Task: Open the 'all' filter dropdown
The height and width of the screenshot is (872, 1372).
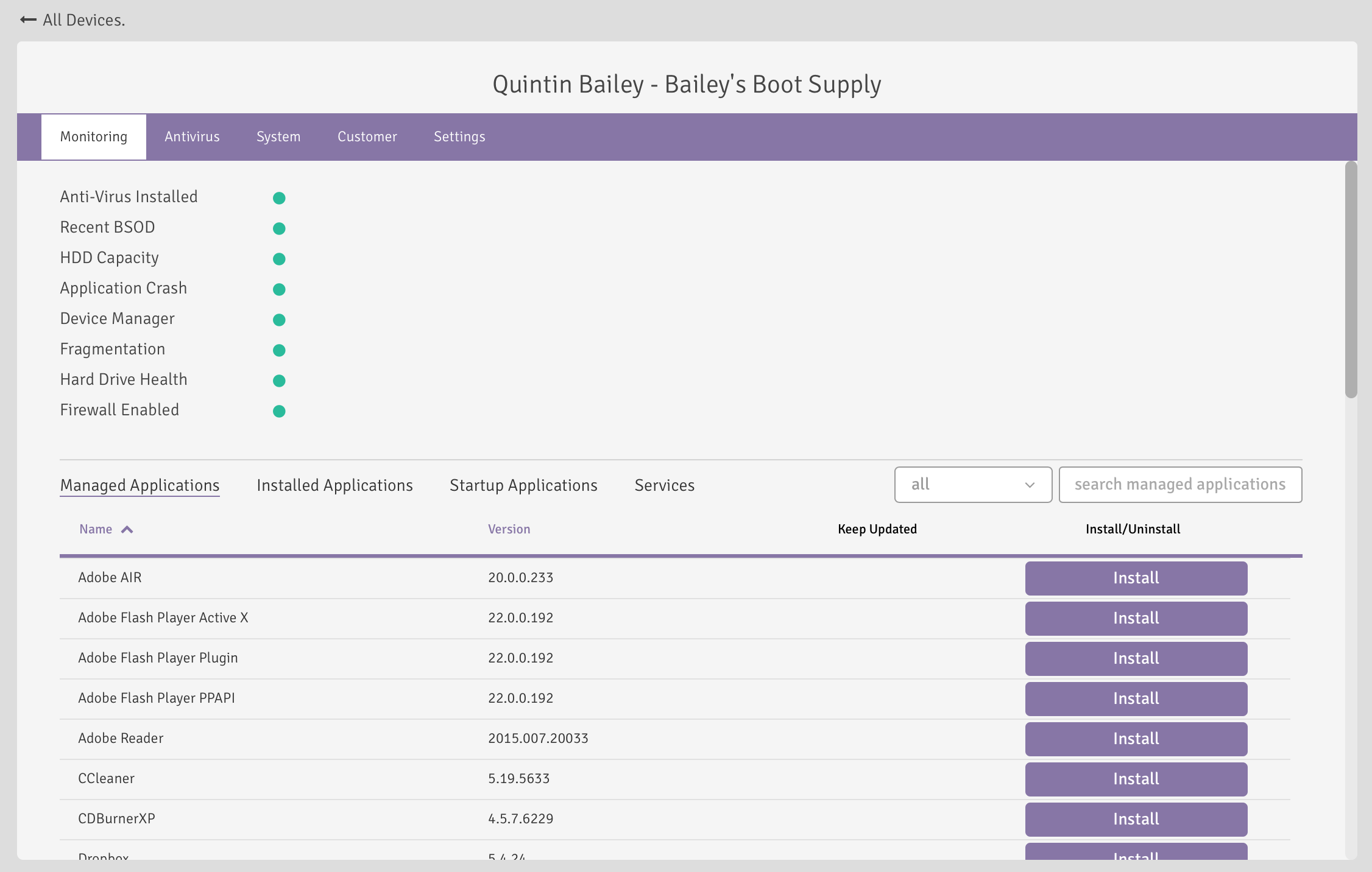Action: coord(973,485)
